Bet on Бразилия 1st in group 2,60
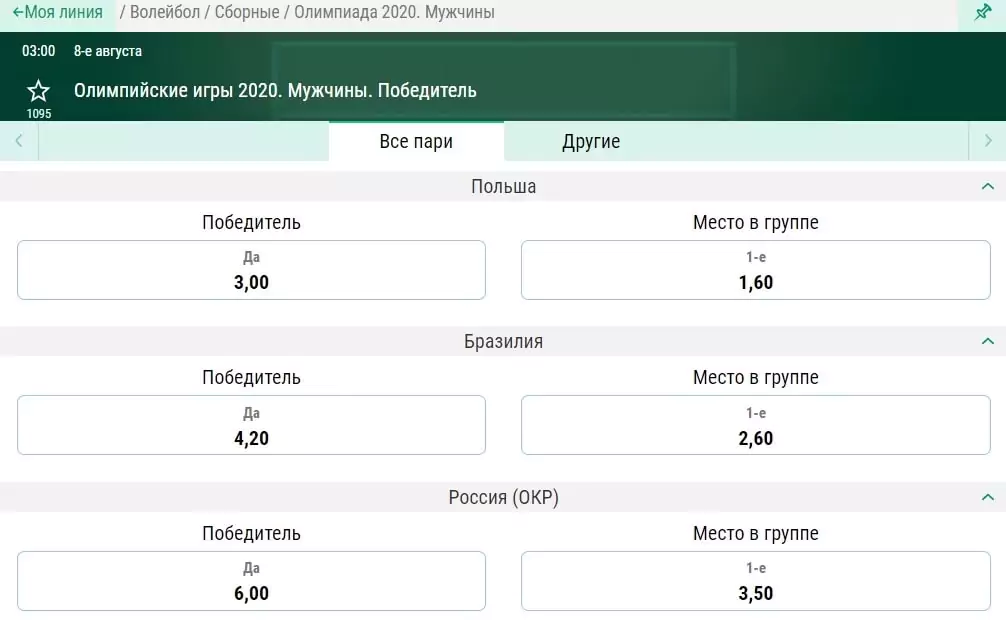The image size is (1006, 620). (756, 426)
